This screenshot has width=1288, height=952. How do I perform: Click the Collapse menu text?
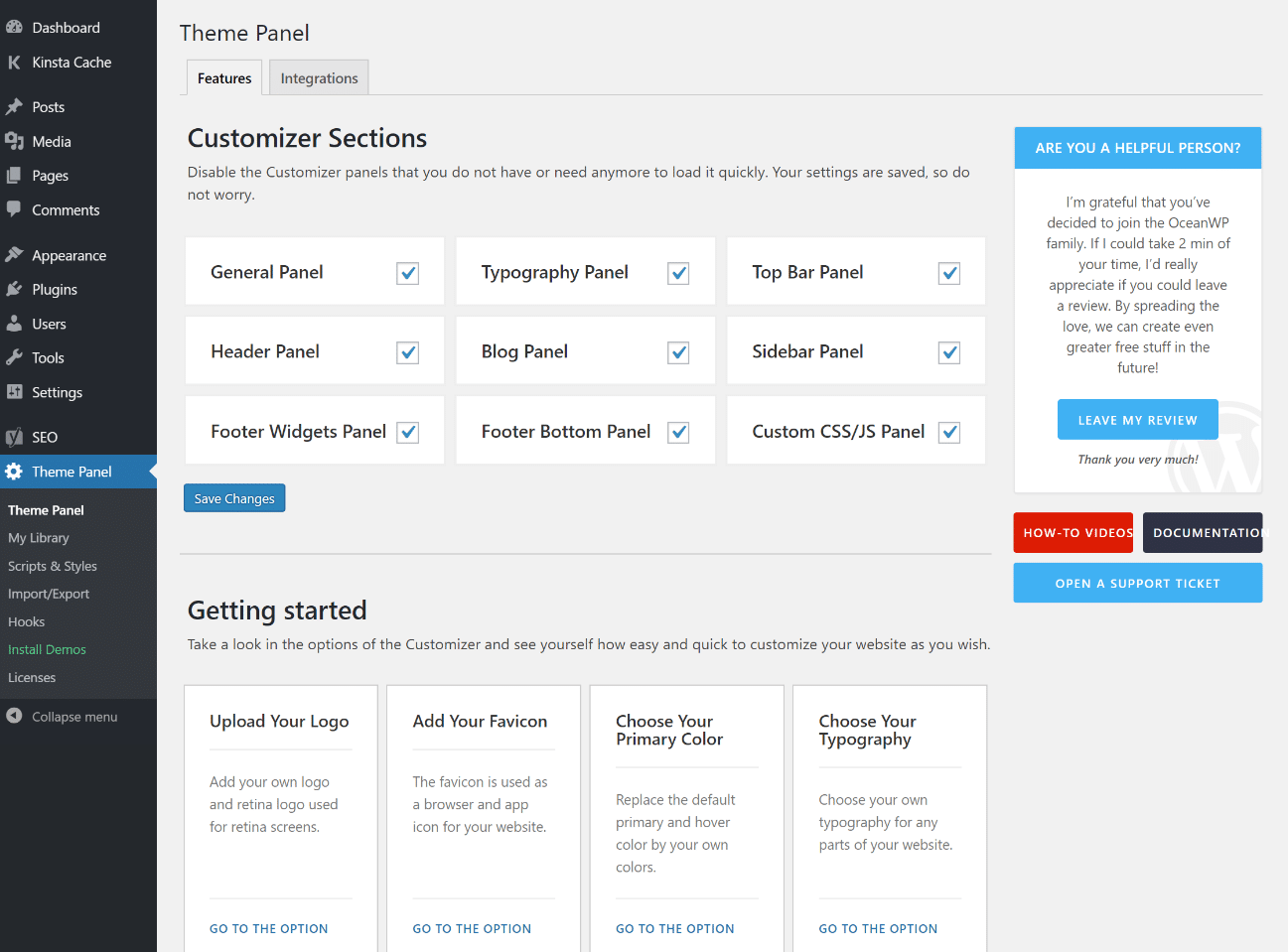[x=74, y=717]
